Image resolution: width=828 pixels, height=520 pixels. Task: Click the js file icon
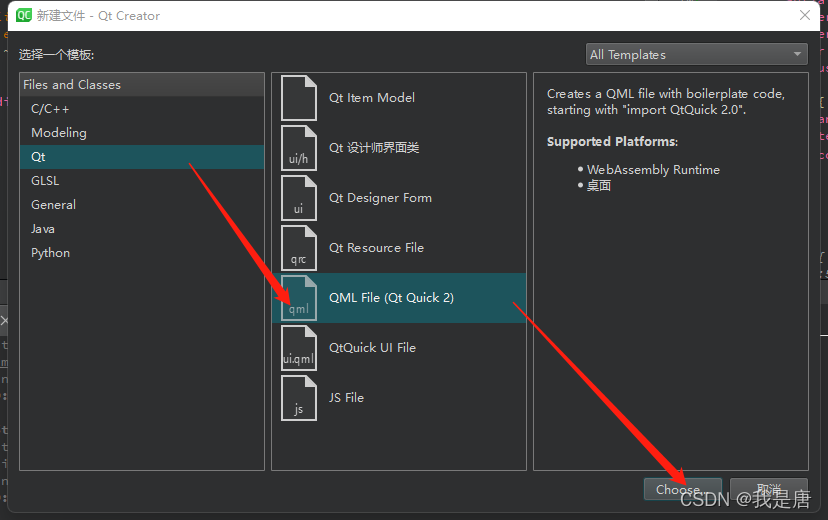[299, 398]
